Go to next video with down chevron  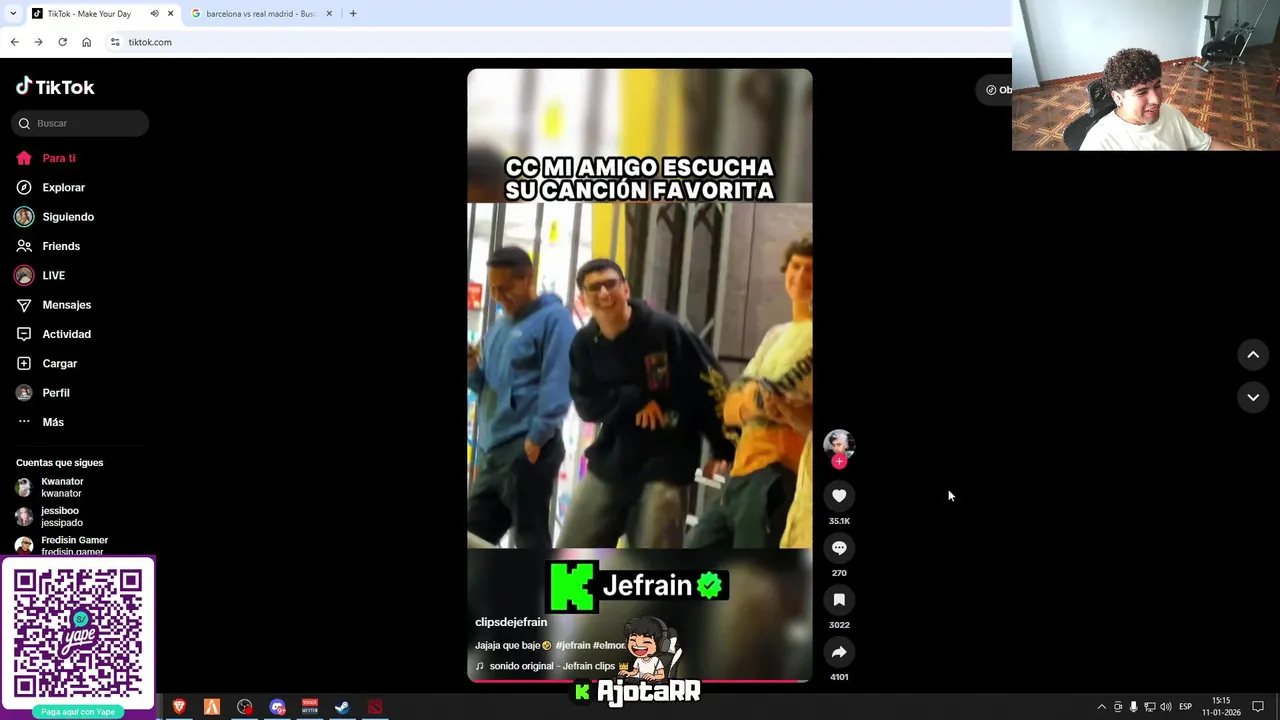click(x=1252, y=397)
